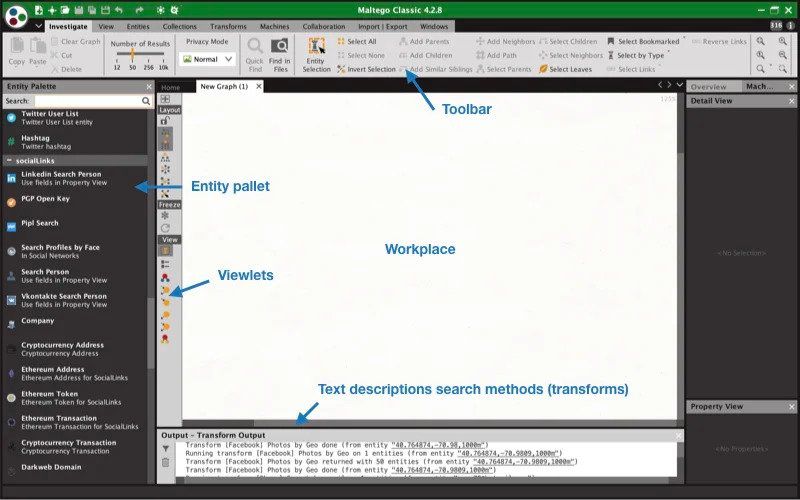
Task: Toggle the layout lock icon
Action: click(x=165, y=120)
